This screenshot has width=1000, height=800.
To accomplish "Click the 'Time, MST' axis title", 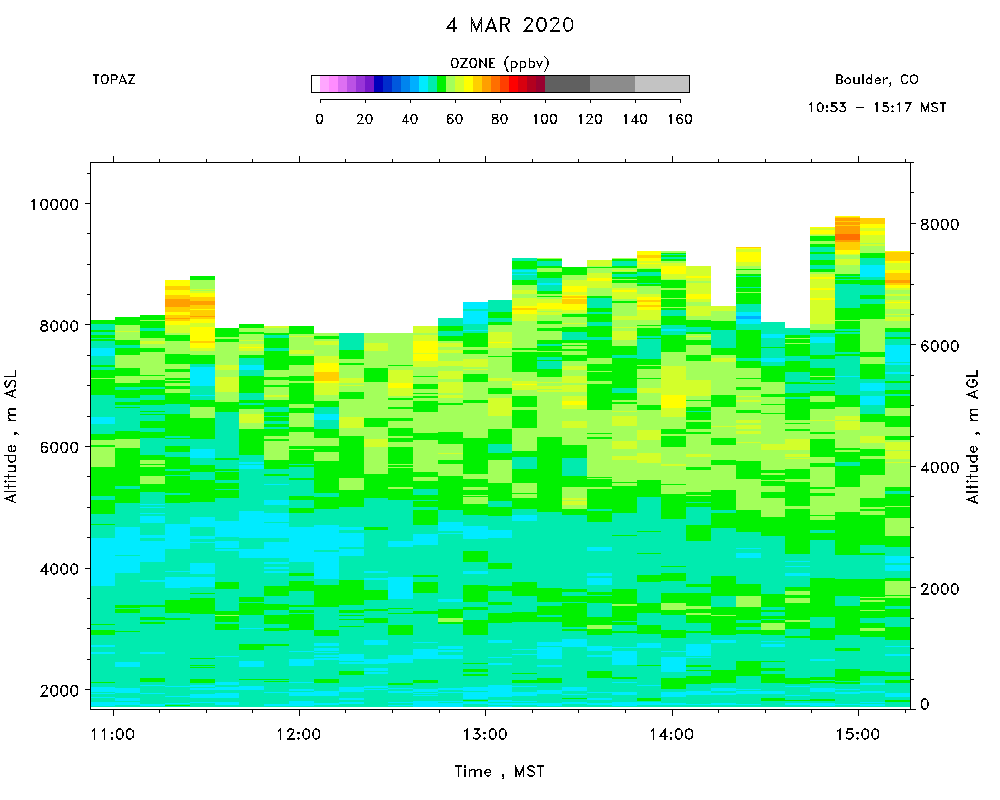I will 499,772.
